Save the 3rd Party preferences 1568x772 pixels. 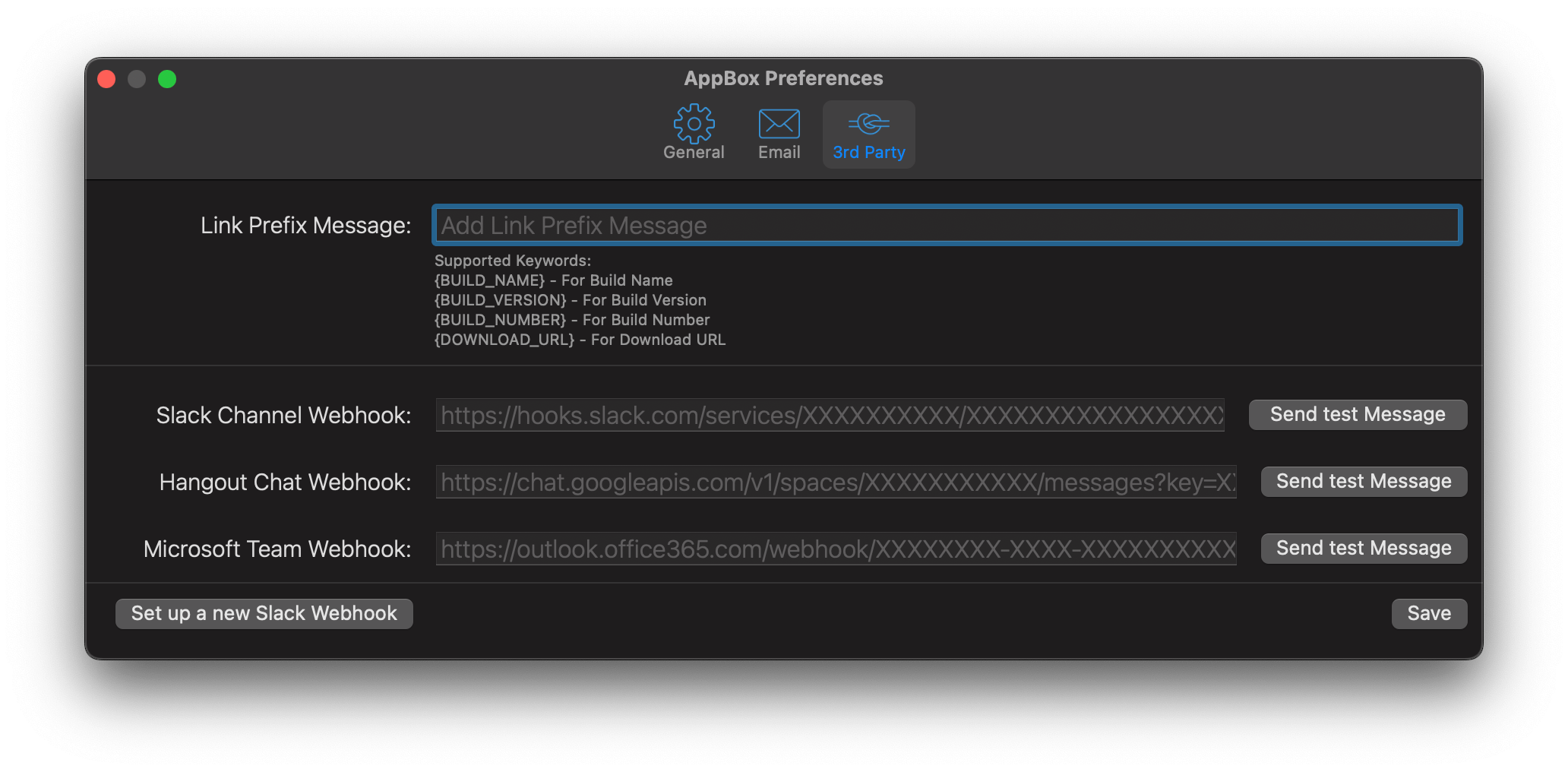click(1429, 614)
